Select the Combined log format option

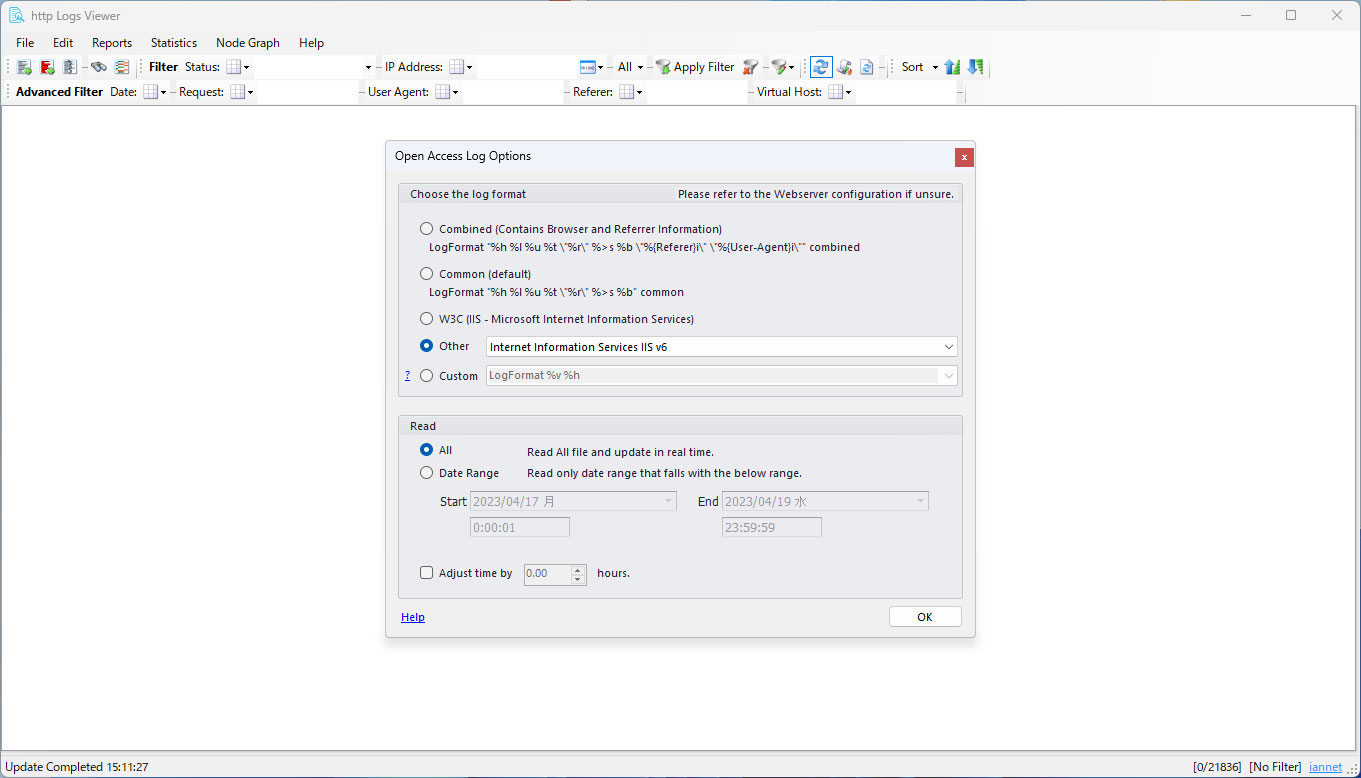coord(427,229)
